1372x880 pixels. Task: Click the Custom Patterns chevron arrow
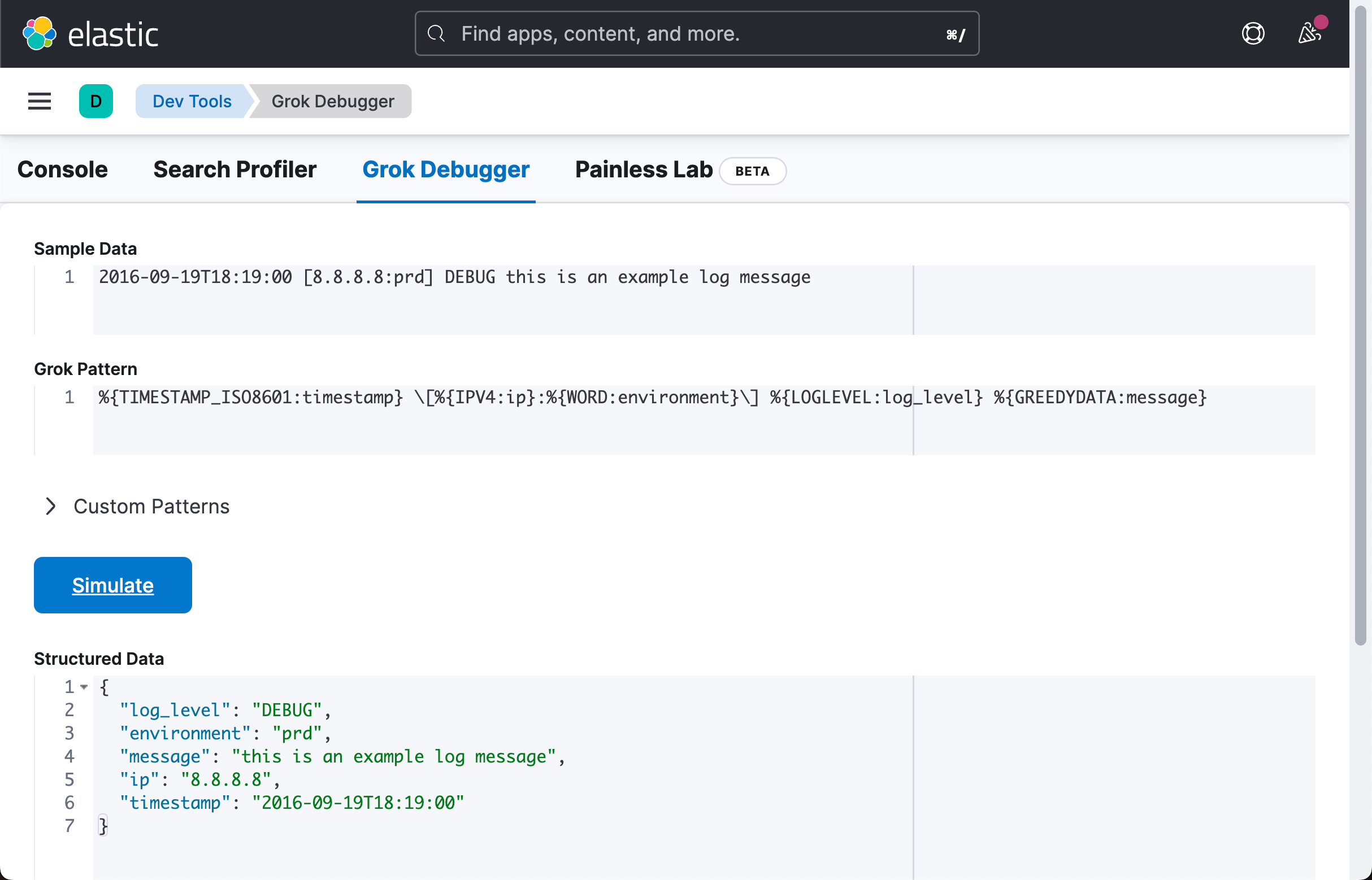pyautogui.click(x=50, y=506)
